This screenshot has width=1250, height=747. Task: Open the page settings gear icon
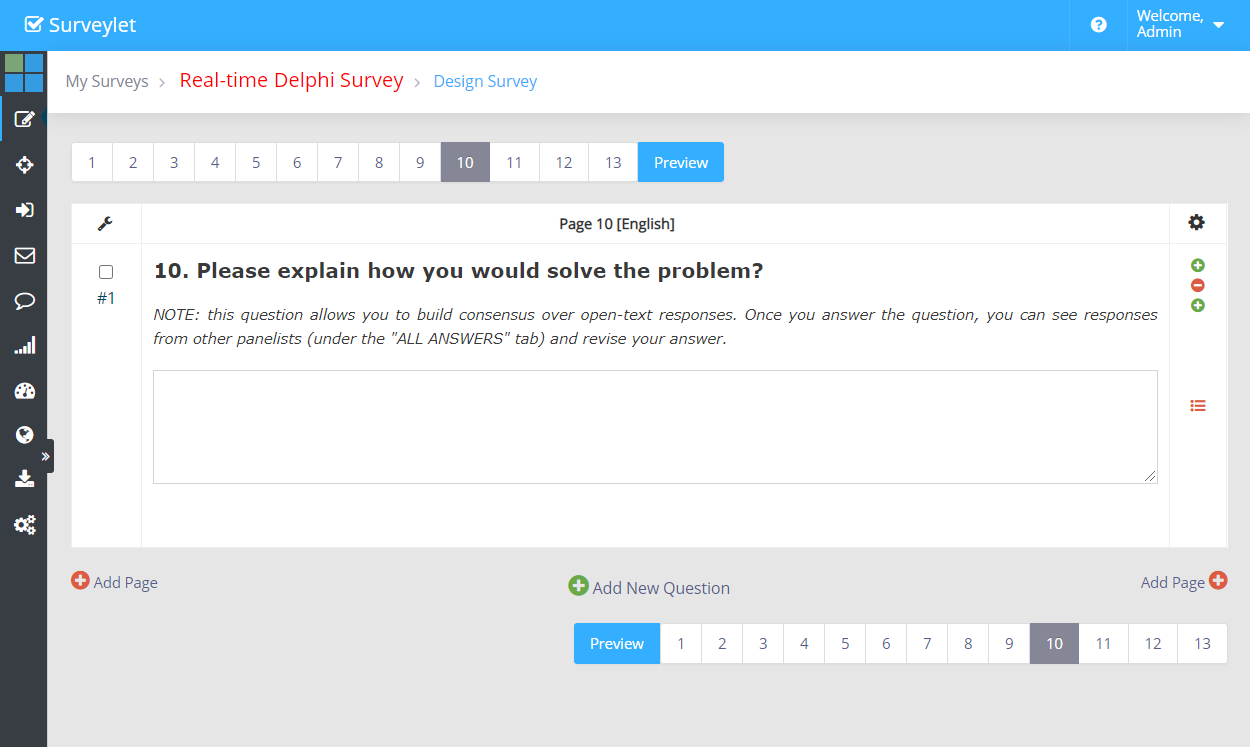pos(1196,223)
